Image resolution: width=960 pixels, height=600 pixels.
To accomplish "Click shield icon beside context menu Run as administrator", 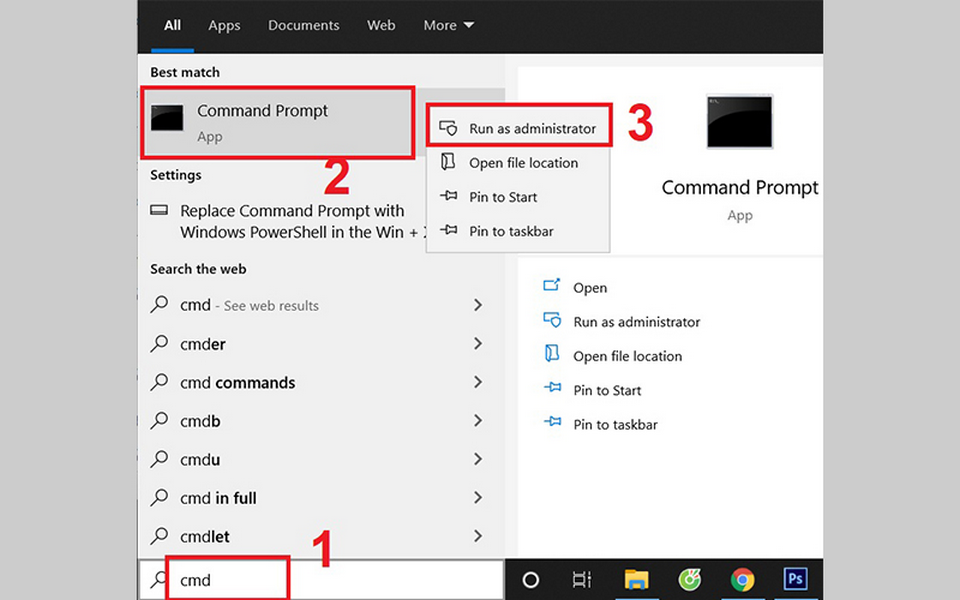I will click(448, 128).
